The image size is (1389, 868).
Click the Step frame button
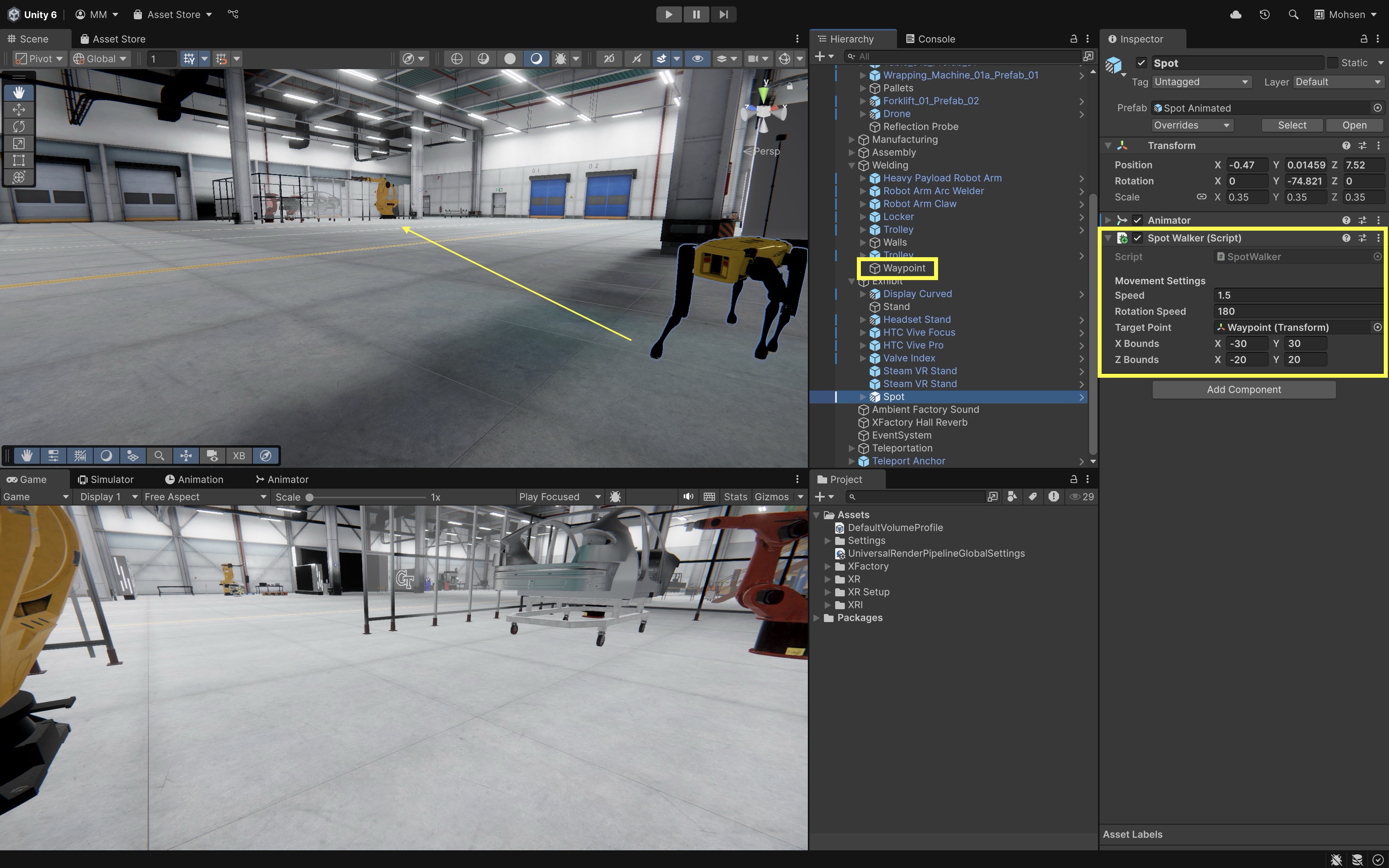(x=723, y=14)
